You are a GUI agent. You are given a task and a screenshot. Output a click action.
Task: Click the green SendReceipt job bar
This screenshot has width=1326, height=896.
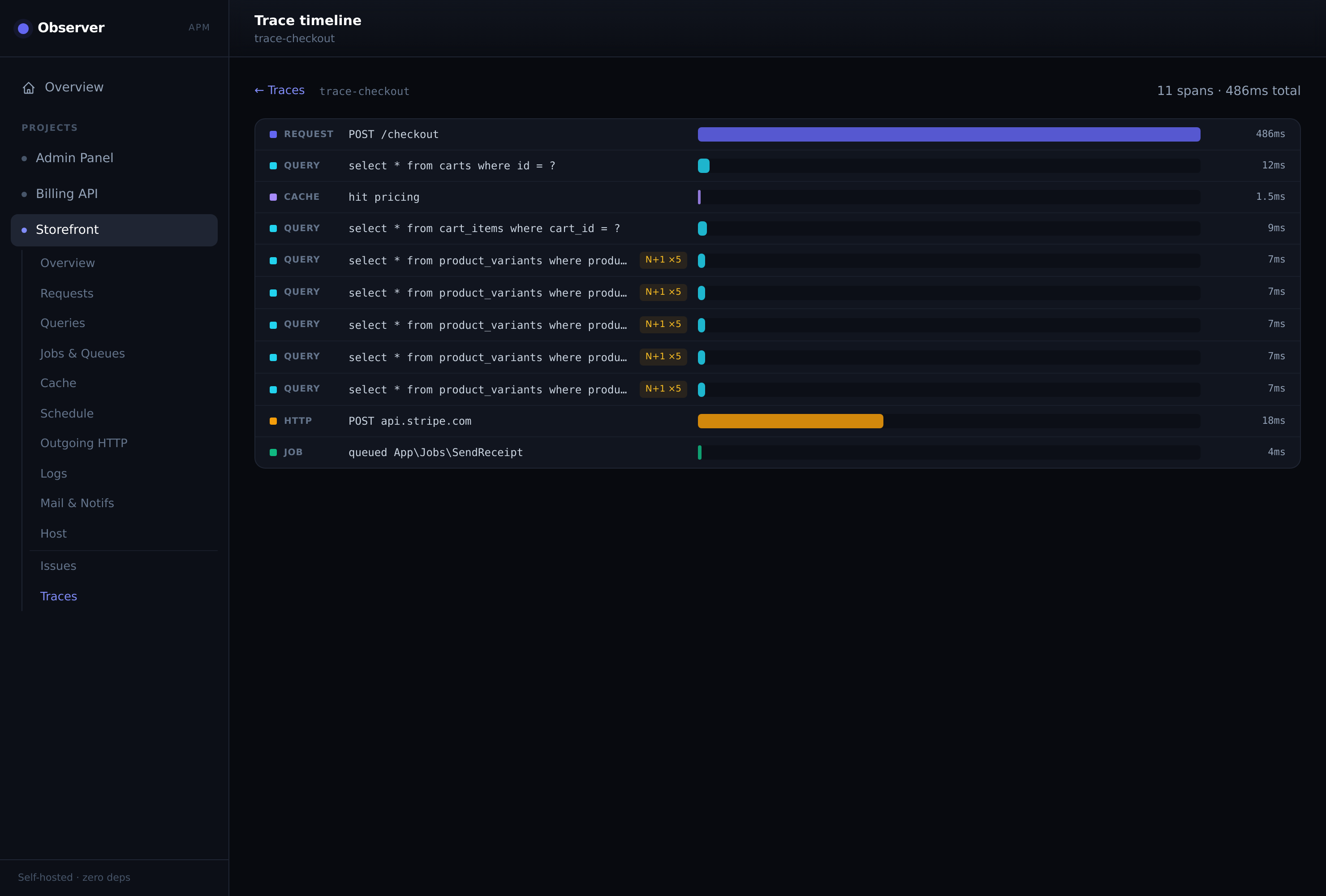pos(700,452)
